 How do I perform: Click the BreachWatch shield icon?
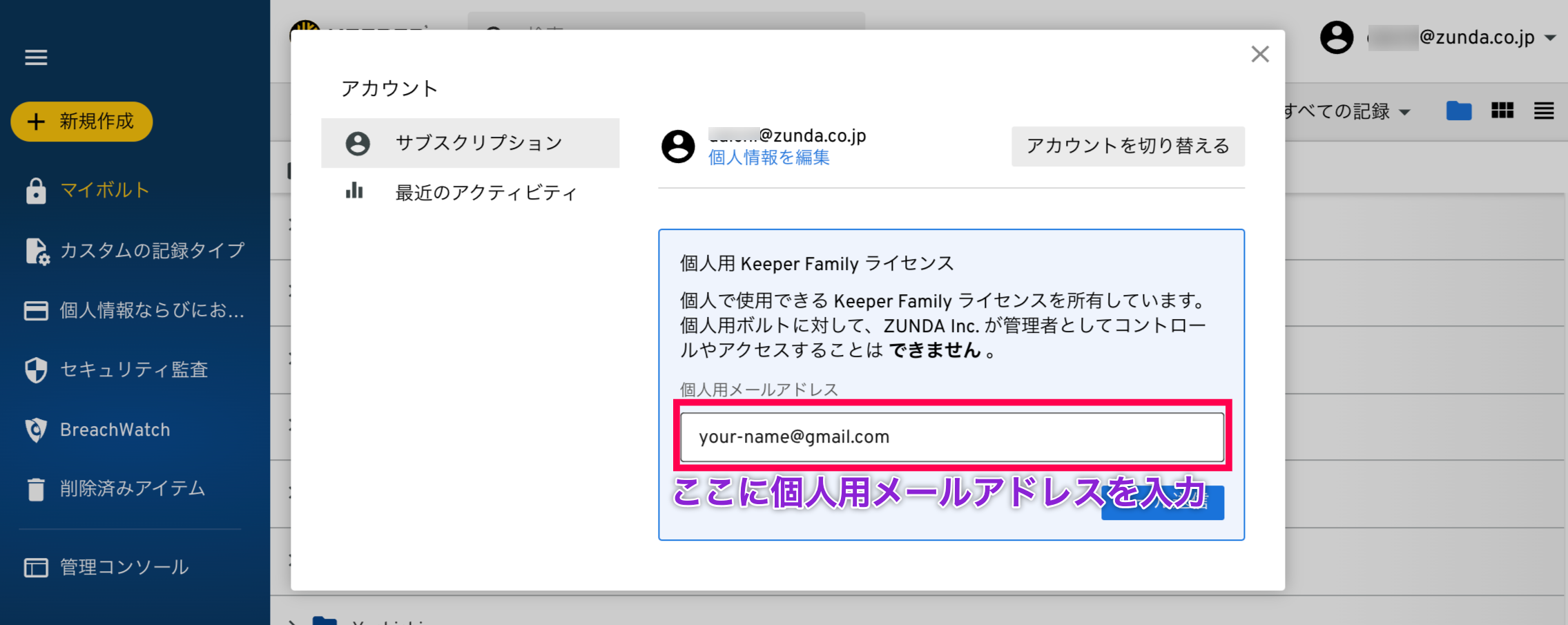(36, 430)
